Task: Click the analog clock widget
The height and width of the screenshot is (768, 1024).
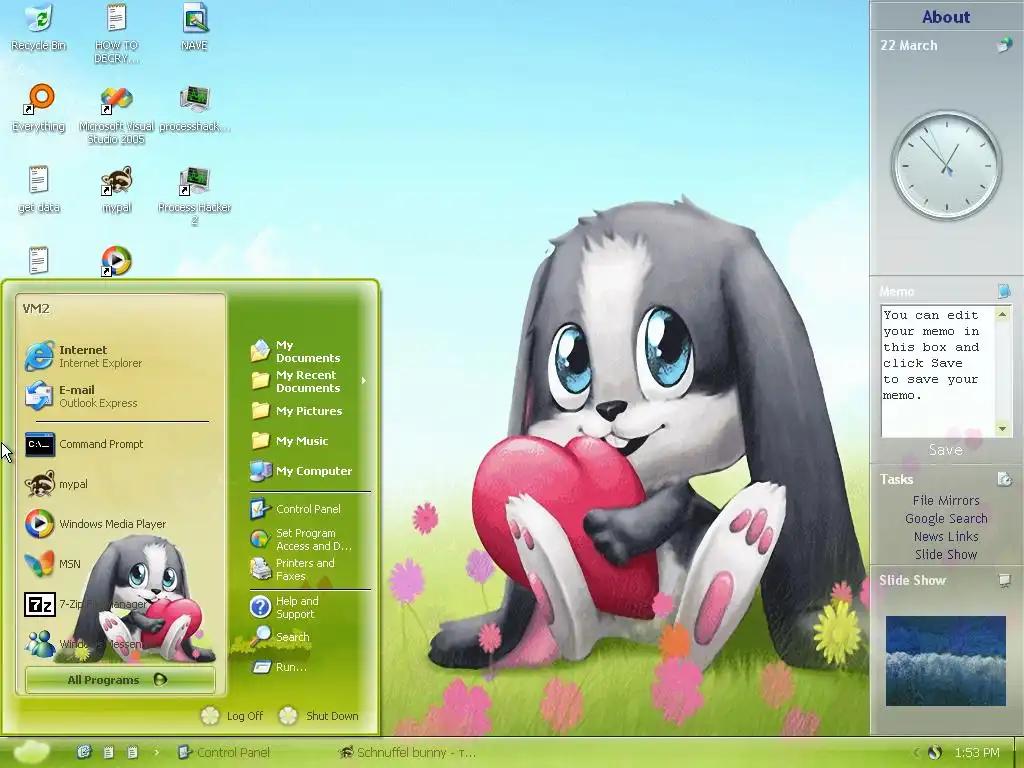Action: (946, 165)
